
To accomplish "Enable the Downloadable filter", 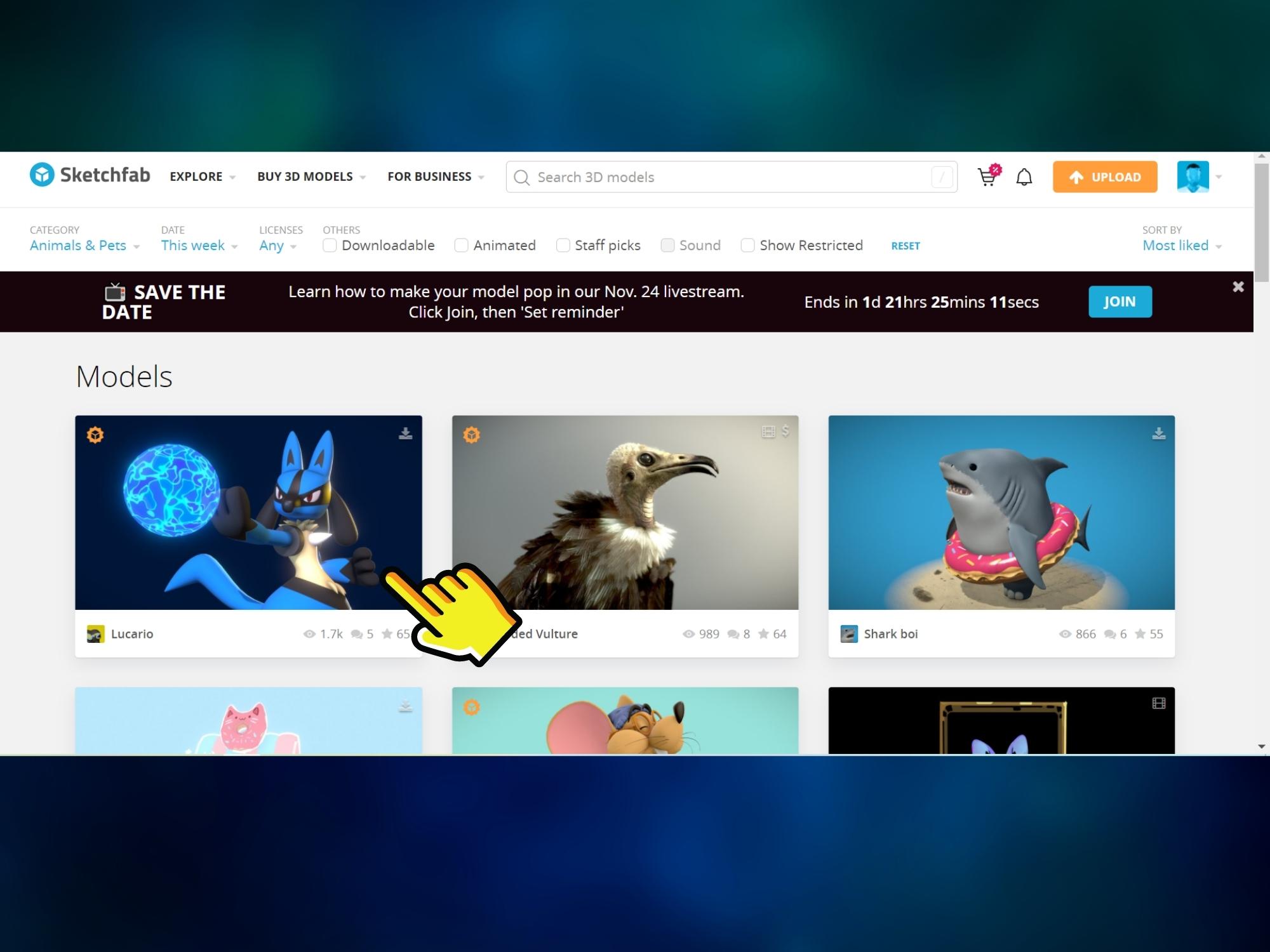I will coord(329,245).
